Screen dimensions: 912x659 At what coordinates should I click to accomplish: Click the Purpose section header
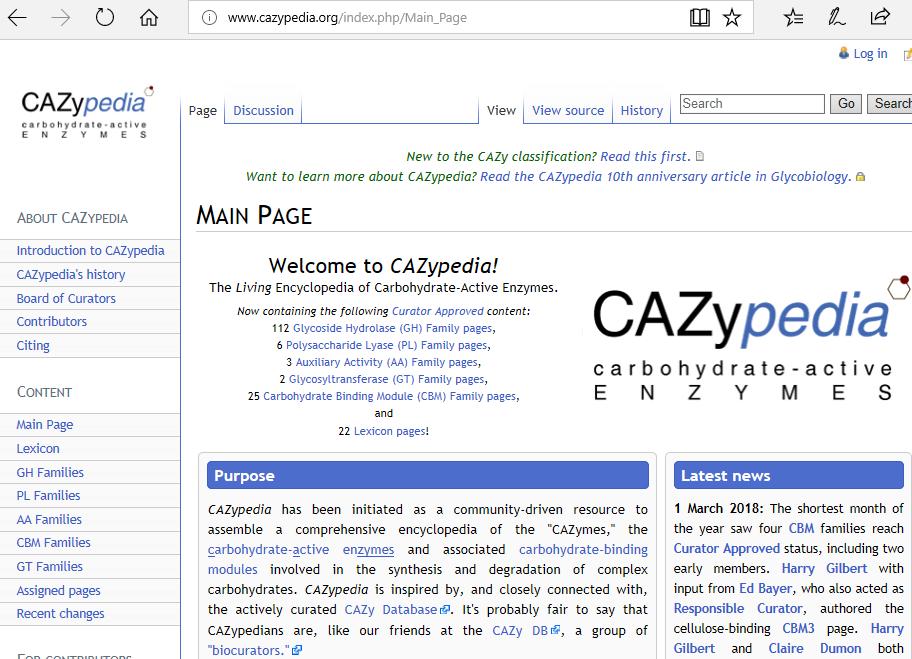428,475
